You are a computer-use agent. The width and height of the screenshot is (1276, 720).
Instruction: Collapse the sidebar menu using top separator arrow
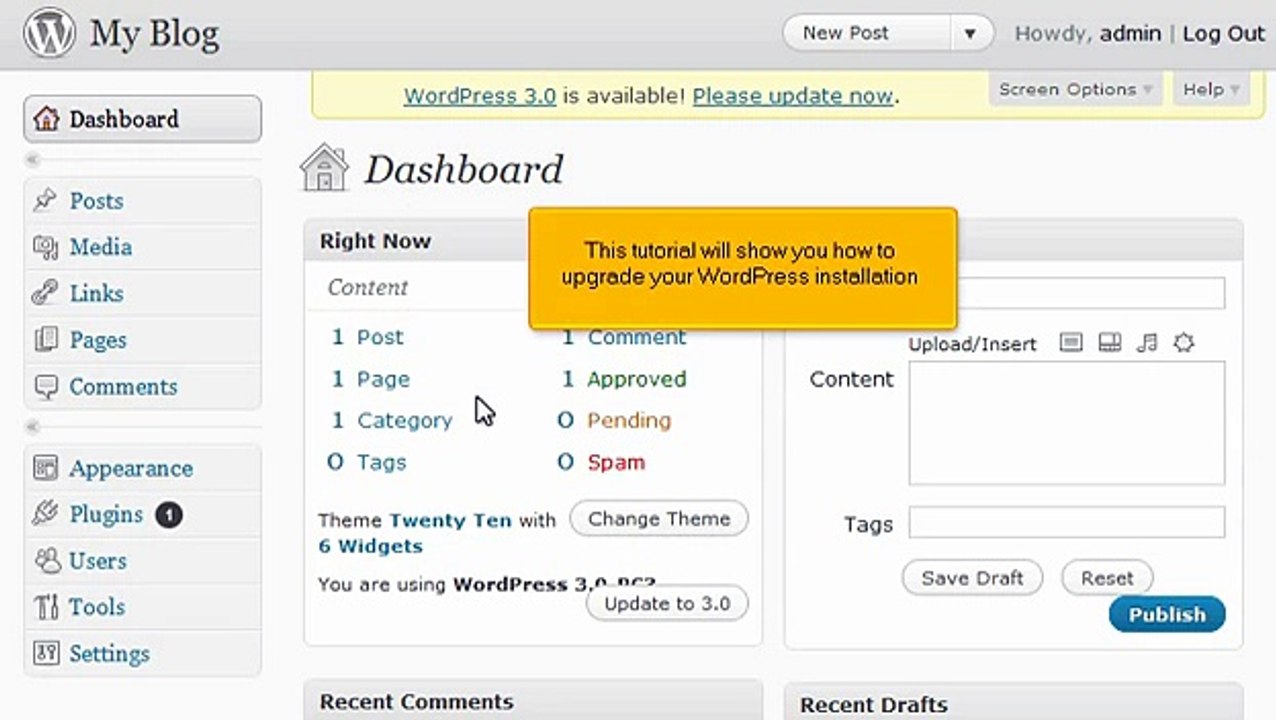click(33, 160)
